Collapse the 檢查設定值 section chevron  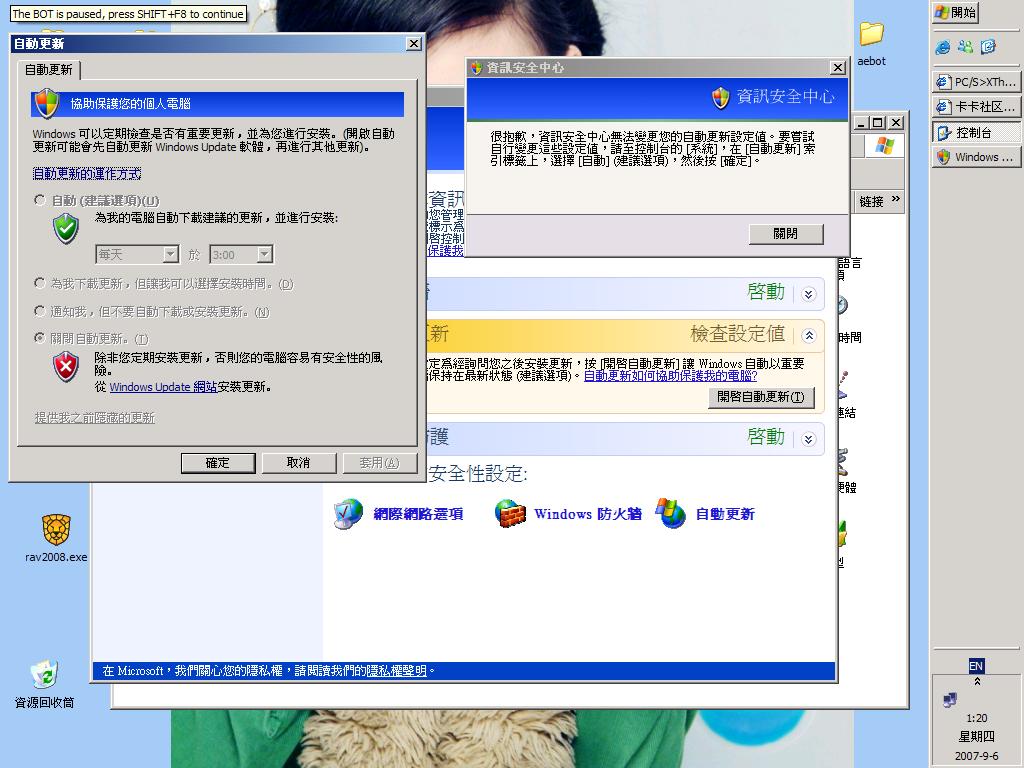point(808,336)
